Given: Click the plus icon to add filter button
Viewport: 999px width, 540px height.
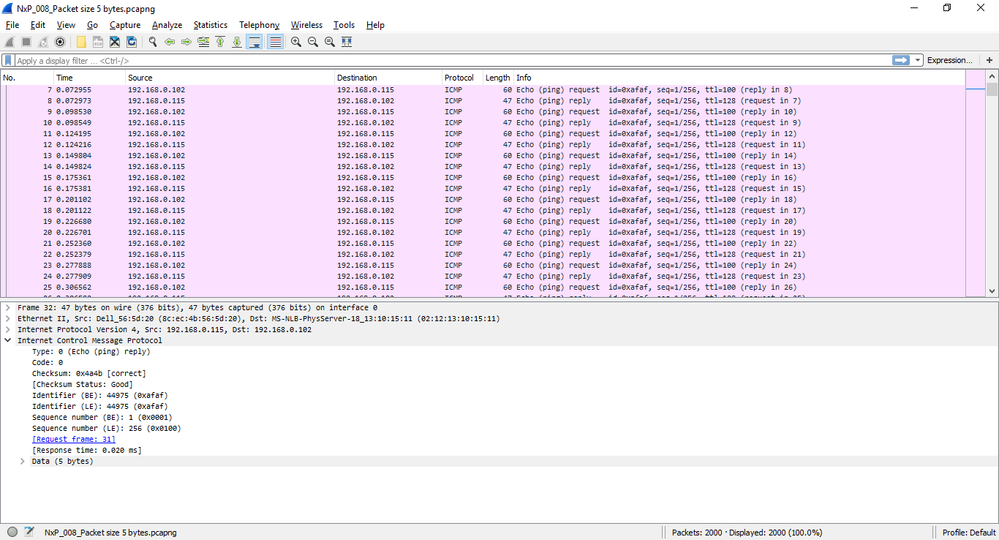Looking at the screenshot, I should (x=989, y=60).
